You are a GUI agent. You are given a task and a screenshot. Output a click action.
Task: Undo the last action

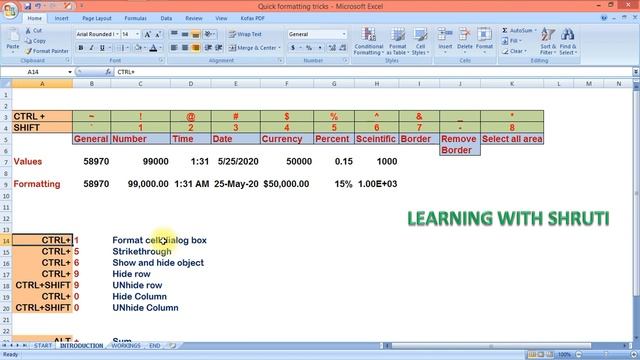point(38,6)
